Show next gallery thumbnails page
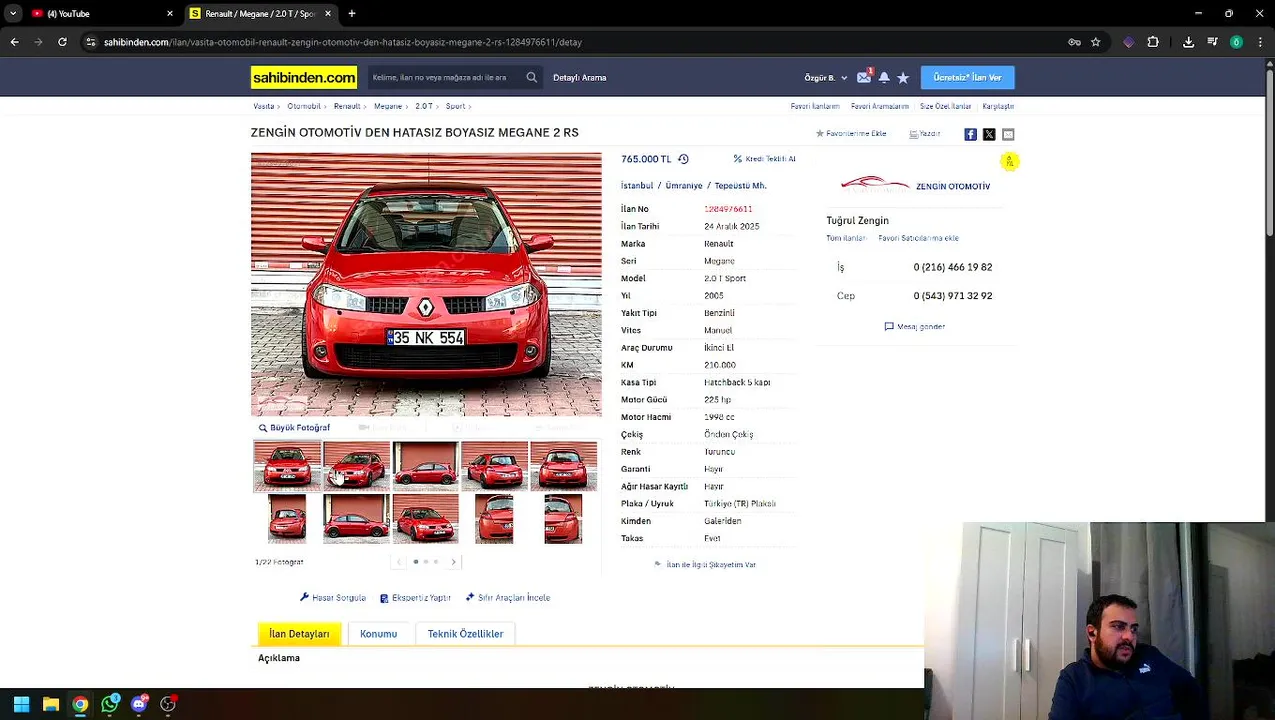Viewport: 1275px width, 720px height. (453, 562)
